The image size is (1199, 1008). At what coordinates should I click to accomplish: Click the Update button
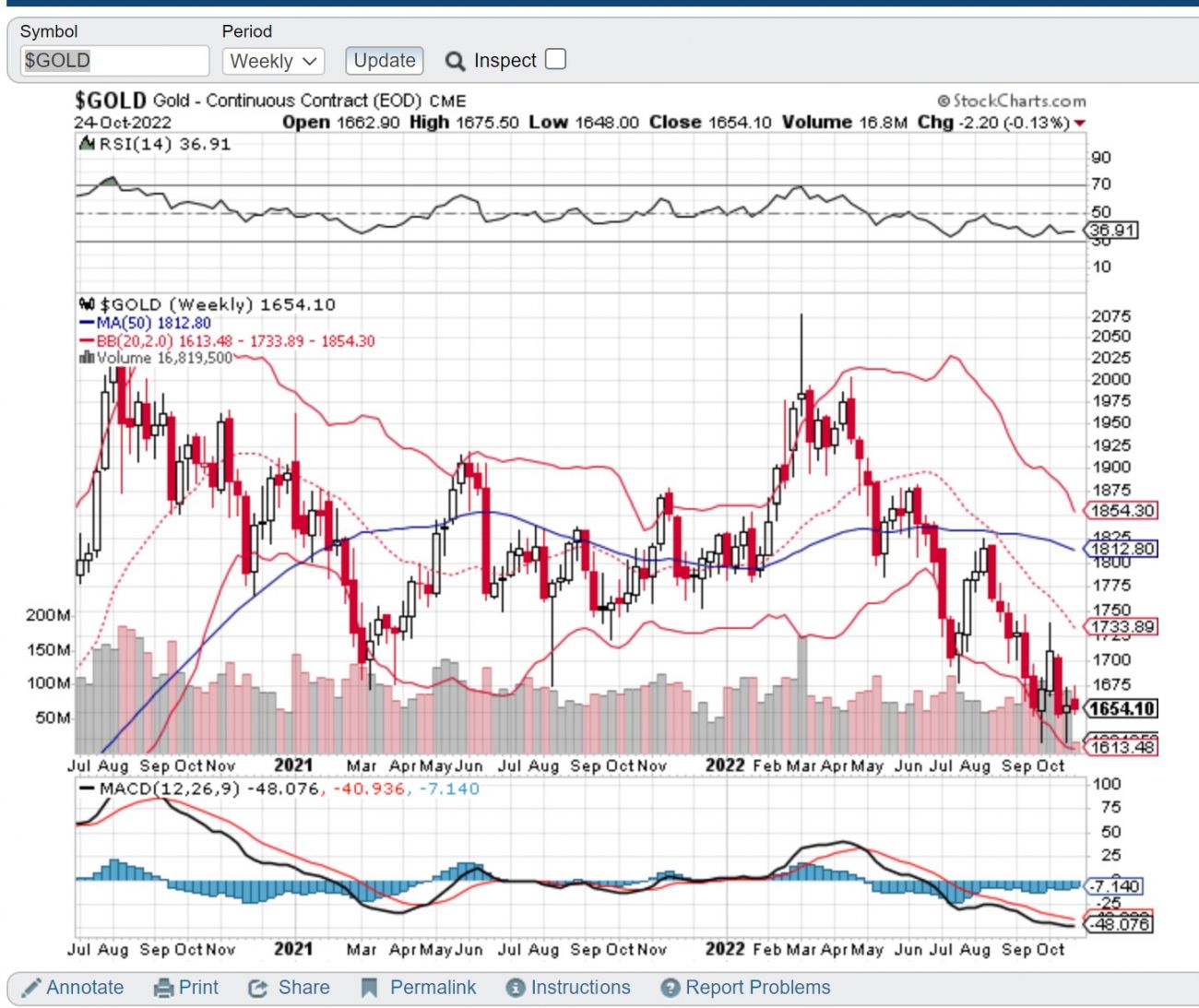coord(385,61)
